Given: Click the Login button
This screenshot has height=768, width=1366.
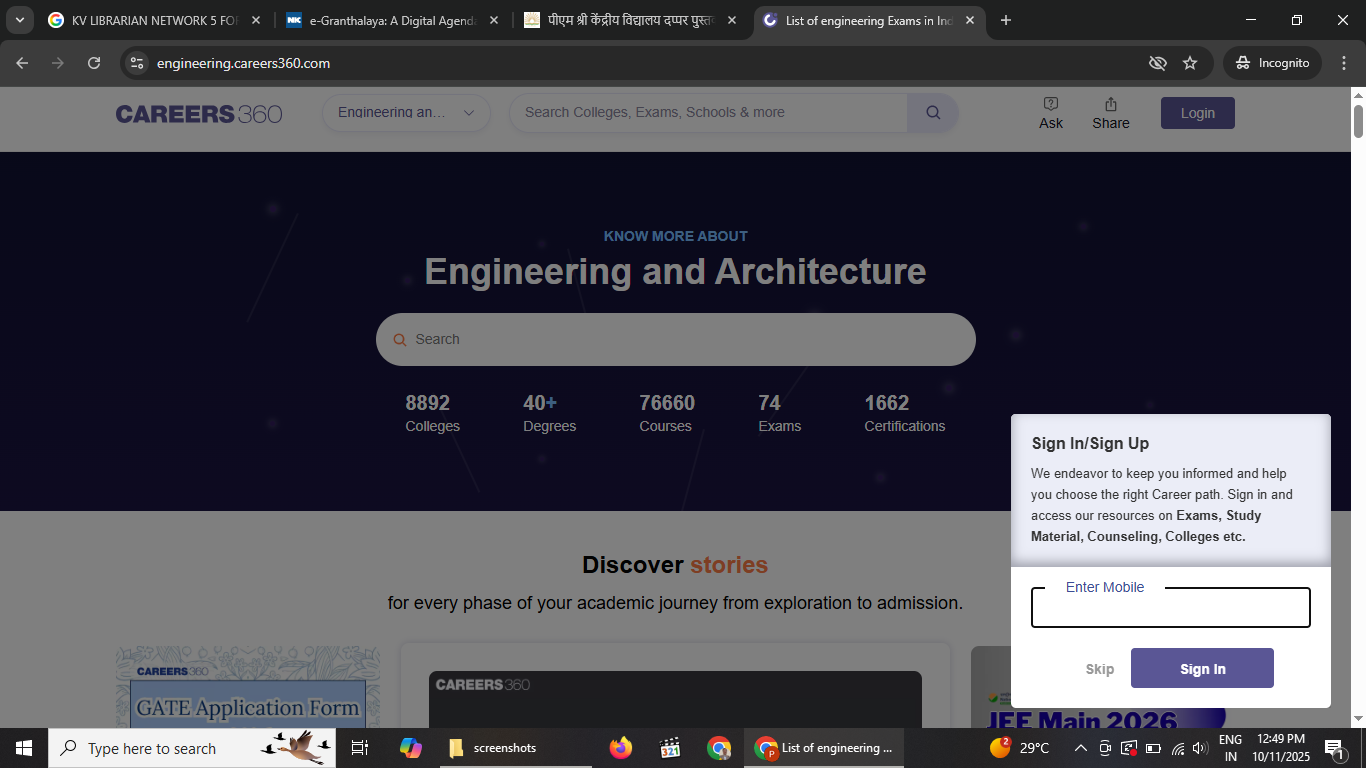Looking at the screenshot, I should [x=1197, y=113].
